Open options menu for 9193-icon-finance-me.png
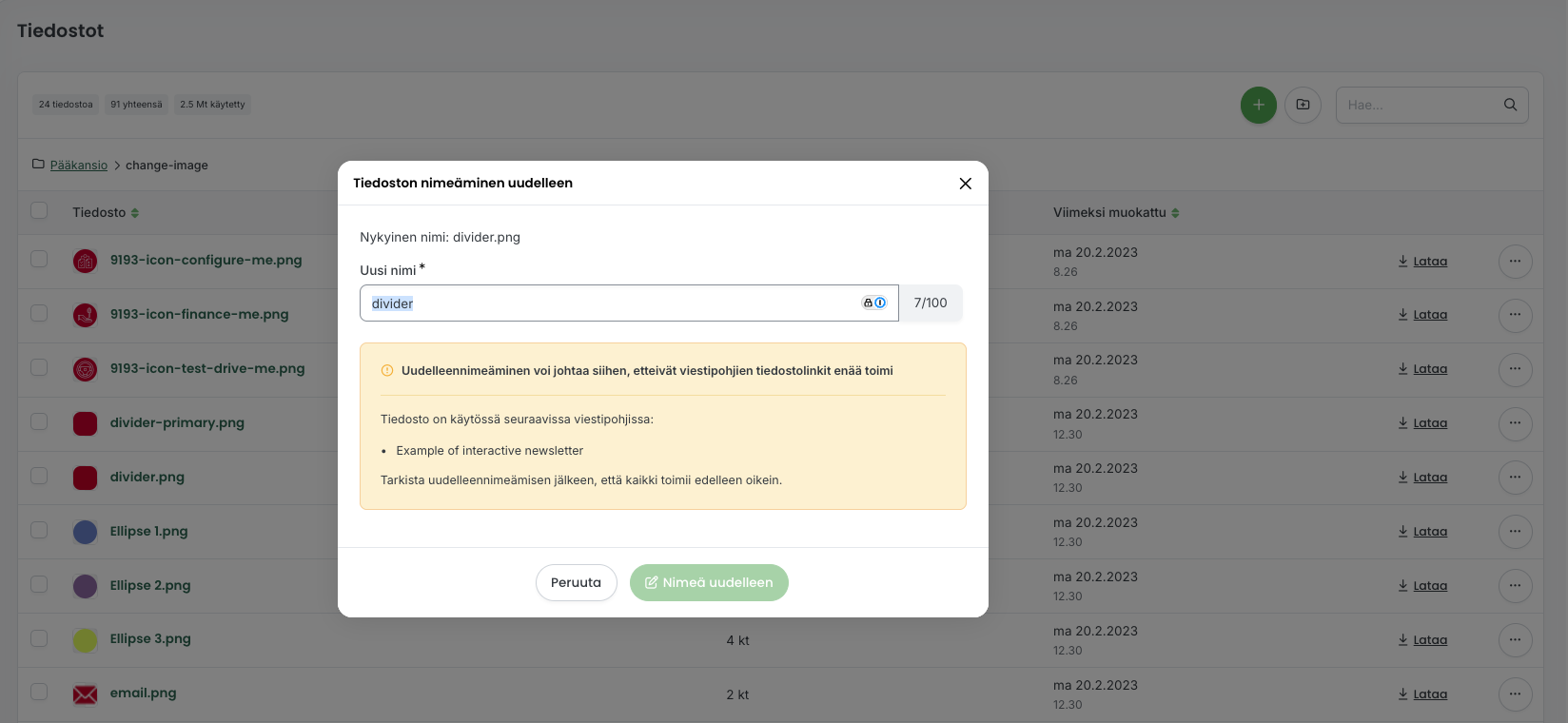1568x723 pixels. click(x=1515, y=315)
